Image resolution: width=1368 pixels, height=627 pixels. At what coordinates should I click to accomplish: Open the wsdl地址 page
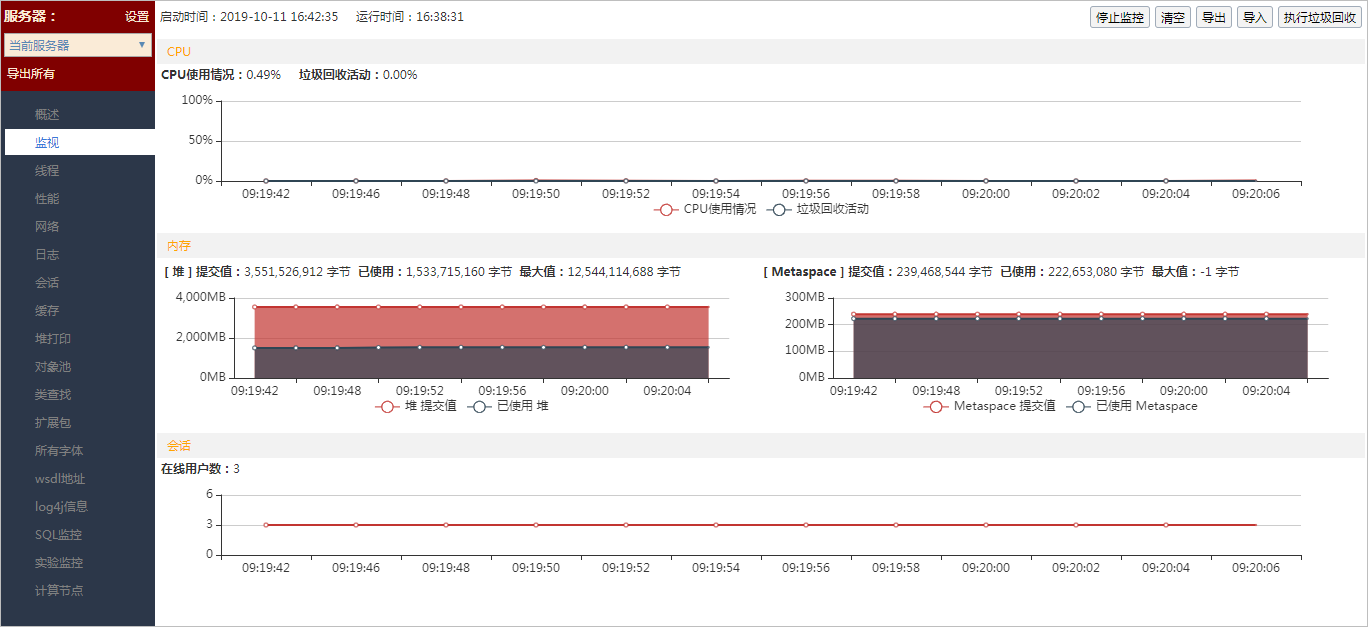[x=60, y=479]
